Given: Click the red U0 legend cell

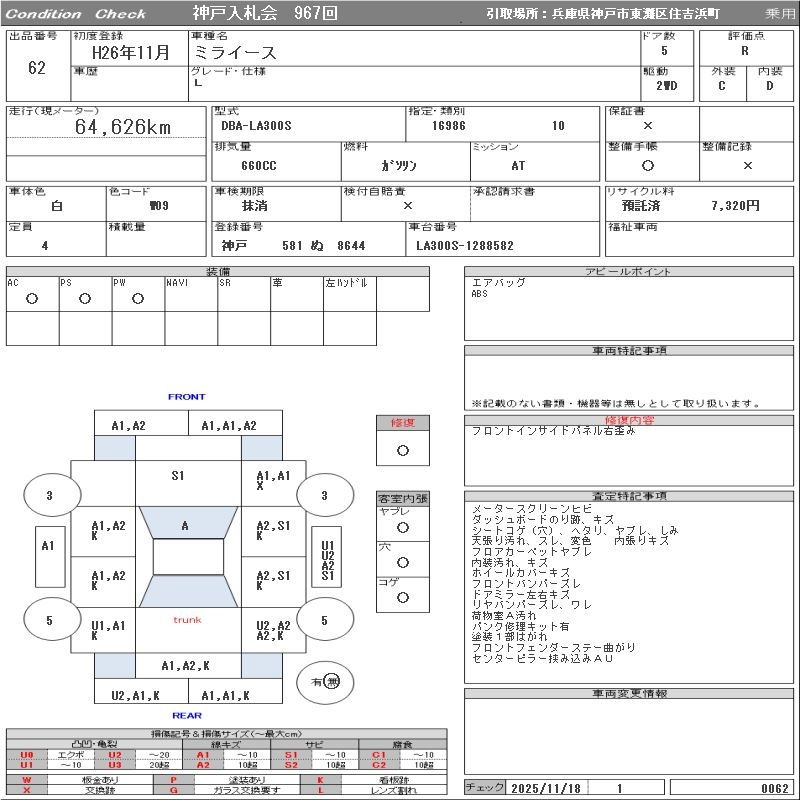Looking at the screenshot, I should pyautogui.click(x=26, y=755).
